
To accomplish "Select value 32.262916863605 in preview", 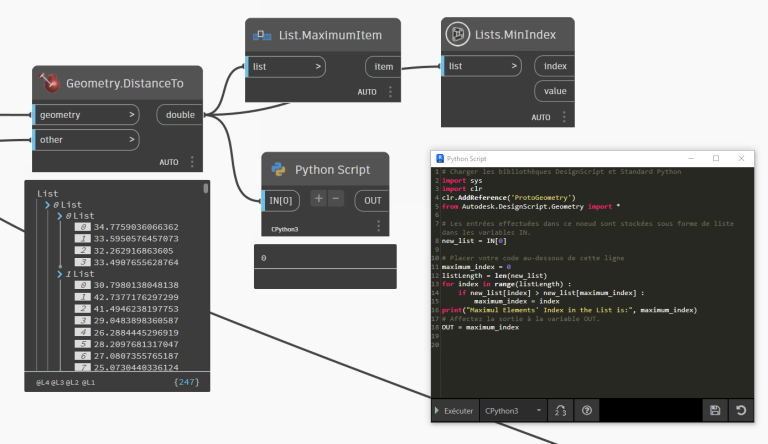I will pos(133,250).
